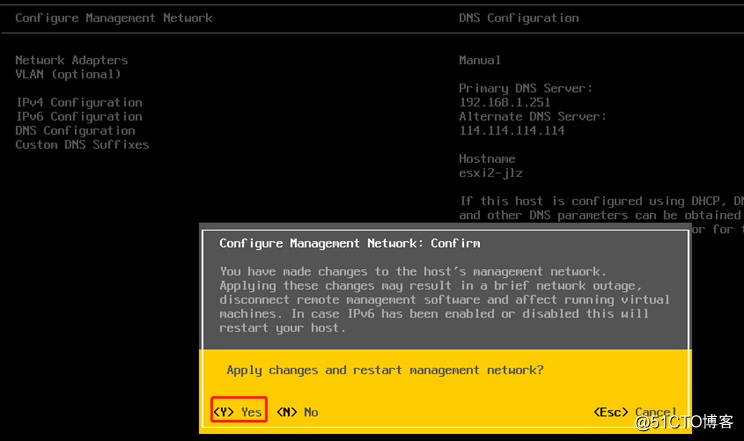Open IPv6 Configuration entry

pyautogui.click(x=79, y=117)
